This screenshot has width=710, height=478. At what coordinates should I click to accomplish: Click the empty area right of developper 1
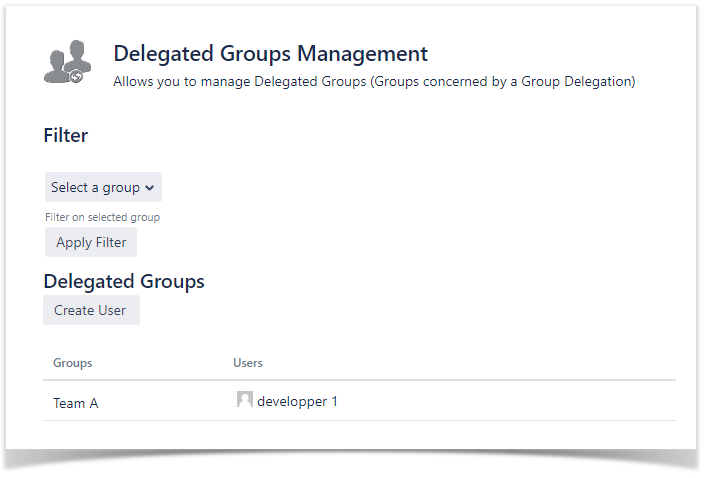[500, 401]
